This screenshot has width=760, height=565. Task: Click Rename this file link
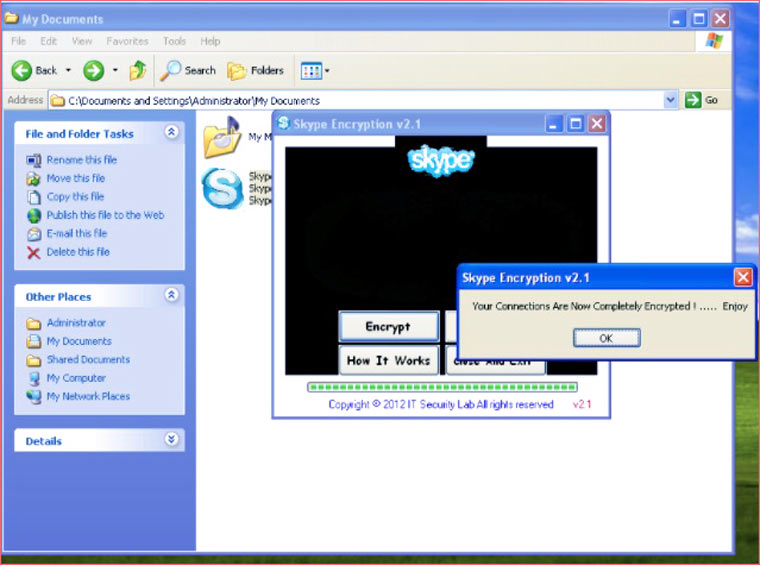(81, 160)
